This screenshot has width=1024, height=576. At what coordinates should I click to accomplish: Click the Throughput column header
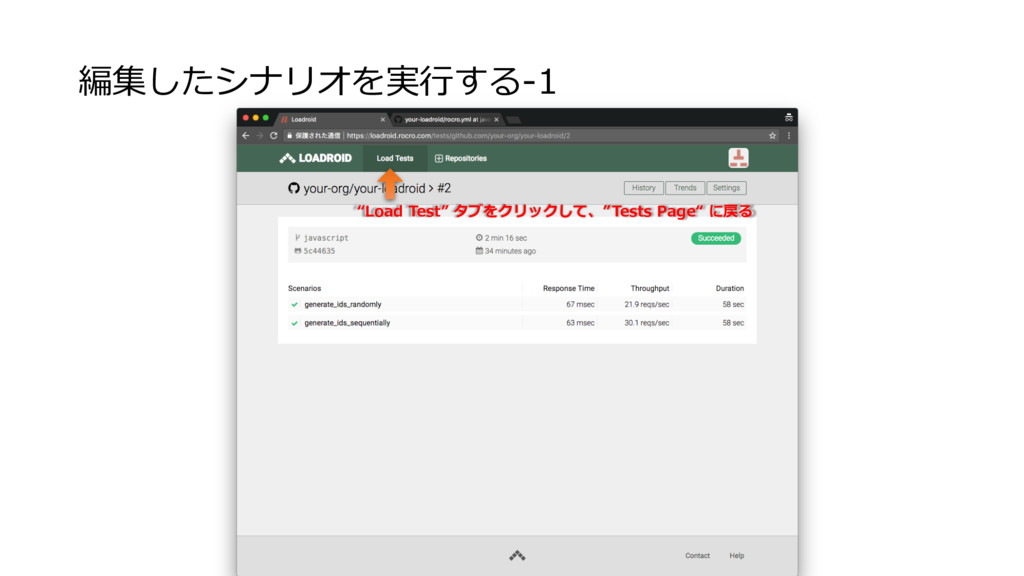[x=650, y=288]
